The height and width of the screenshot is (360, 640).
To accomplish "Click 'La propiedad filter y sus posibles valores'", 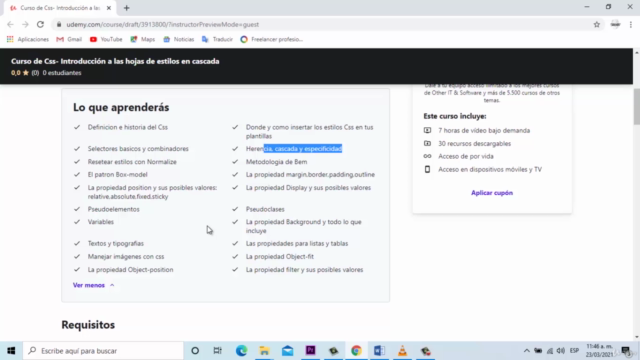I will pyautogui.click(x=304, y=269).
